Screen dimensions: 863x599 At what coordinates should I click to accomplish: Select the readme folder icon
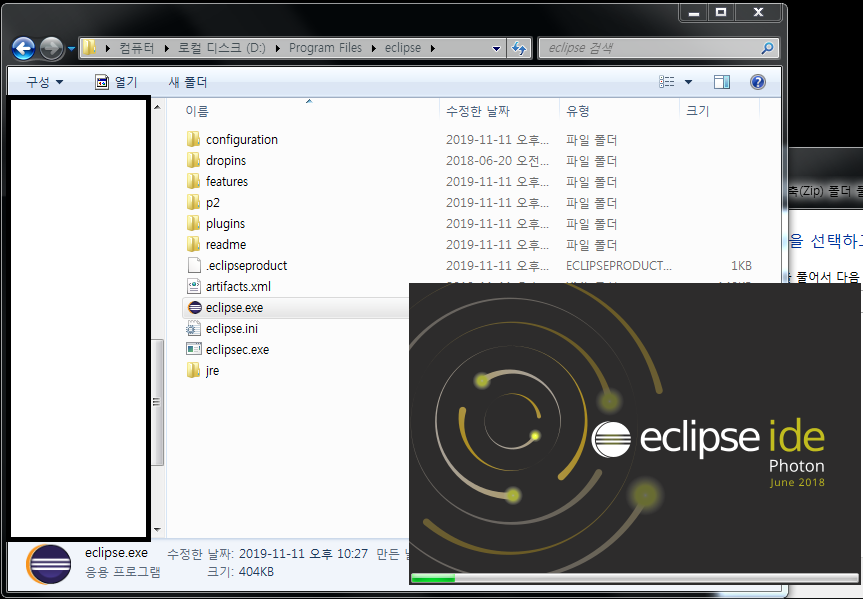(193, 244)
